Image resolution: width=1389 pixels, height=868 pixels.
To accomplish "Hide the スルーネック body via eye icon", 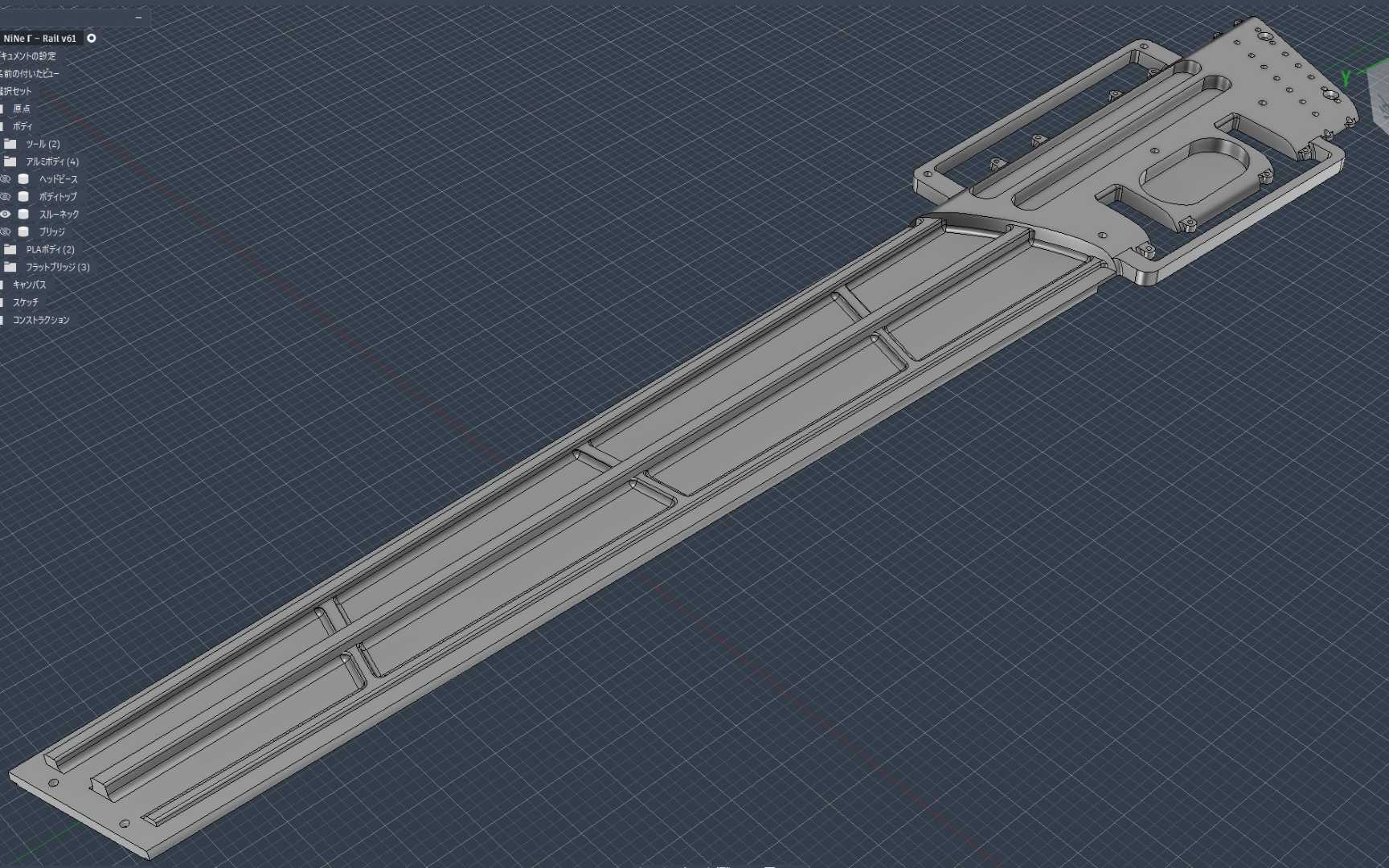I will coord(6,215).
